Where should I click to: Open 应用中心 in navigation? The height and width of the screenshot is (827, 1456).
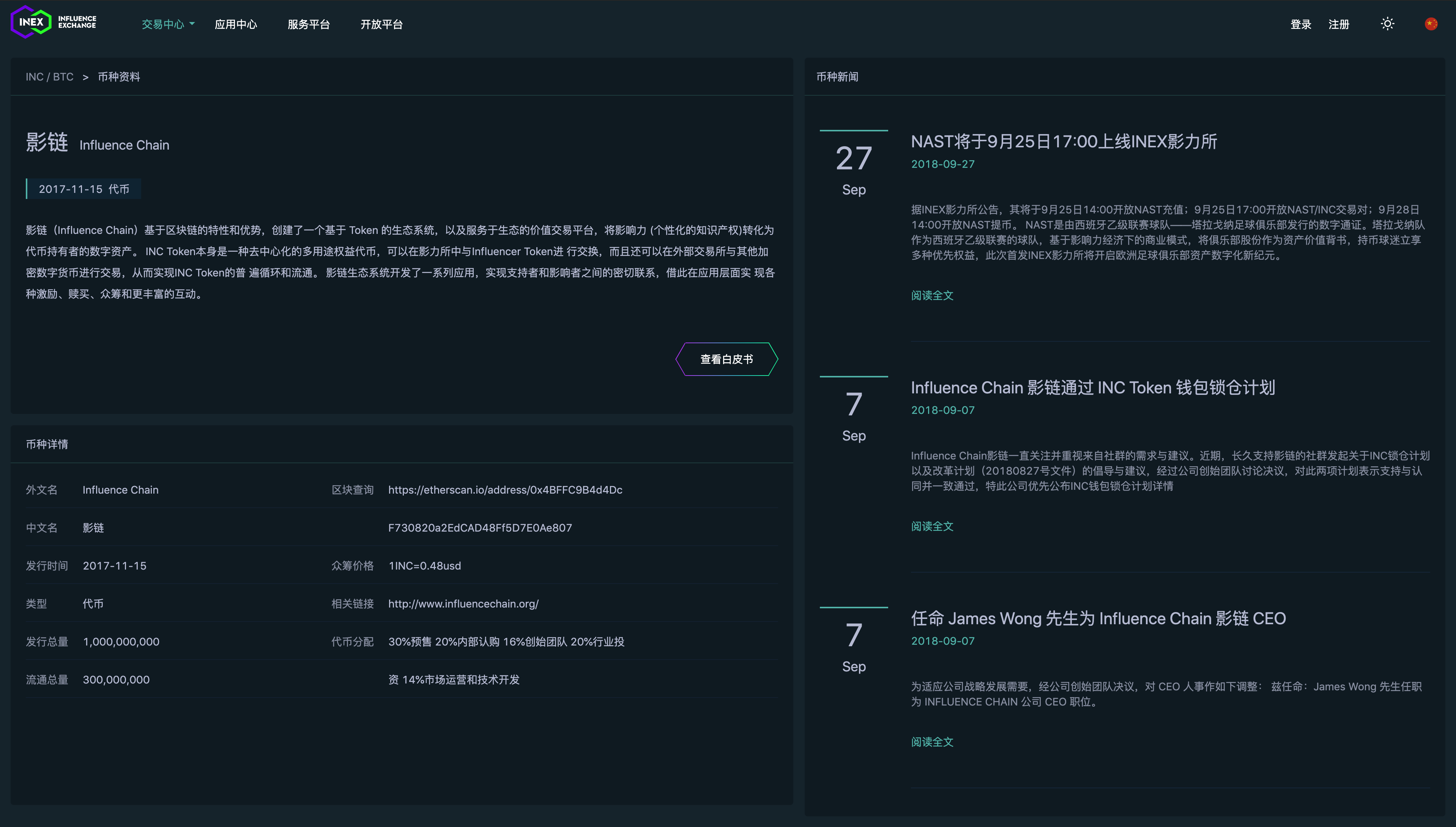point(236,24)
